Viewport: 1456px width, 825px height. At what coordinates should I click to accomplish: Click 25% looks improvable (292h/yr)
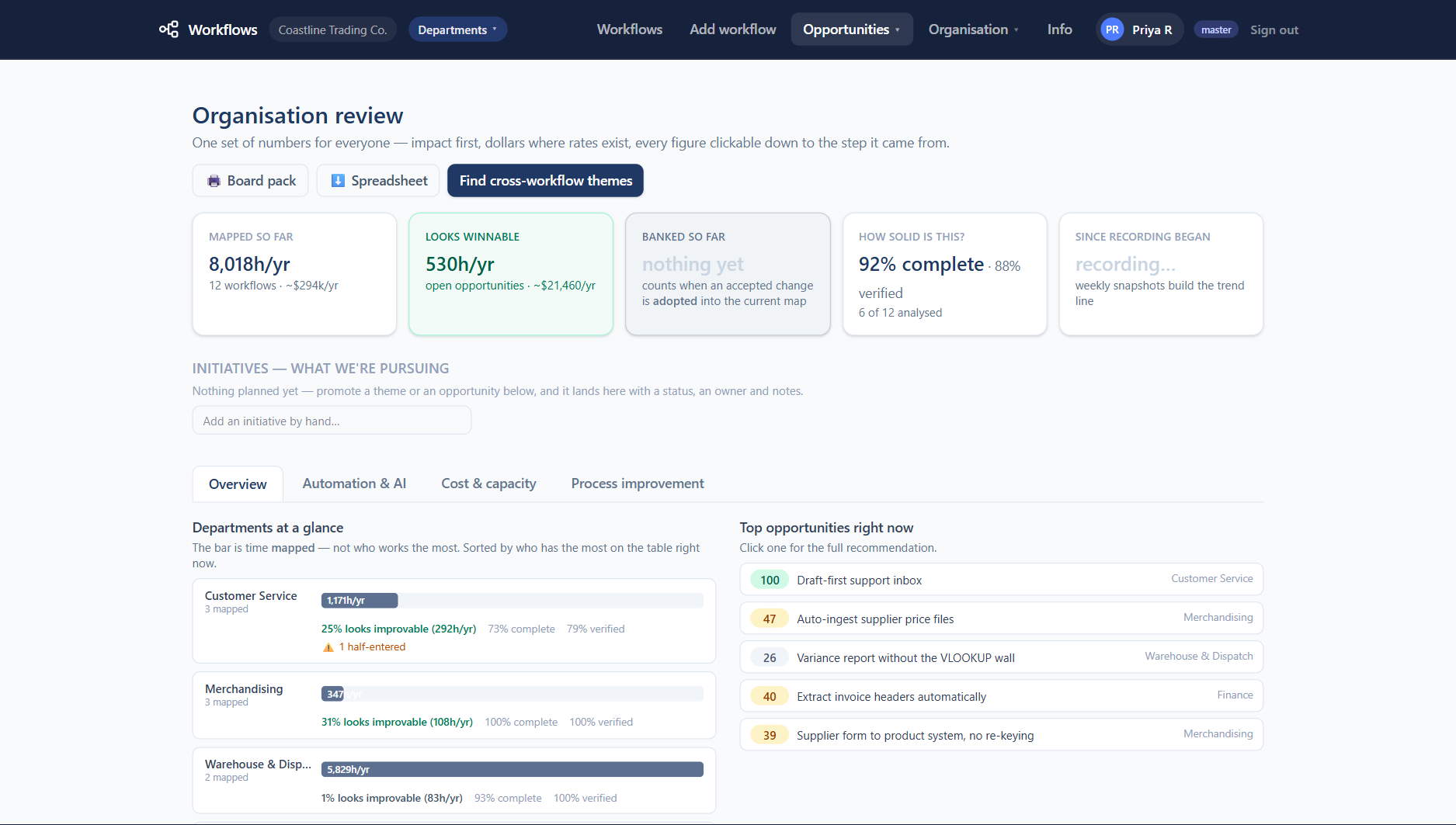[x=398, y=629]
